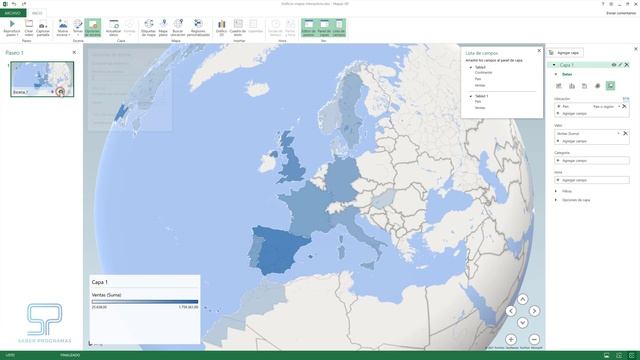Click the Buscar ubicación ribbon icon

[x=178, y=28]
